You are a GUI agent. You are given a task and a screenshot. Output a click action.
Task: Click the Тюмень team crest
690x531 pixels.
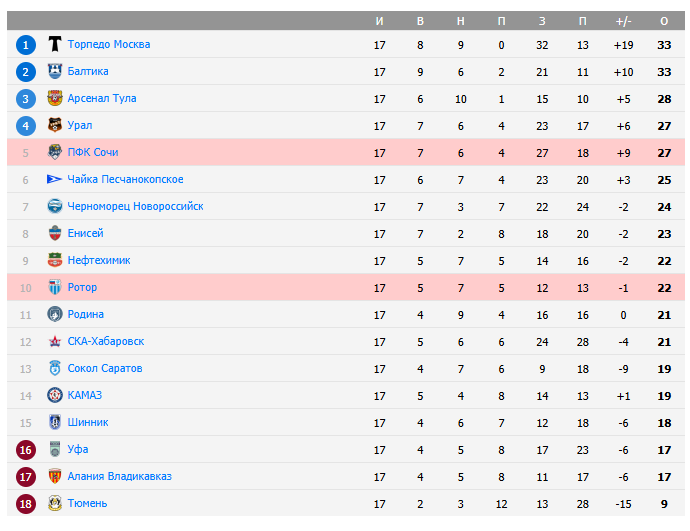tap(55, 503)
